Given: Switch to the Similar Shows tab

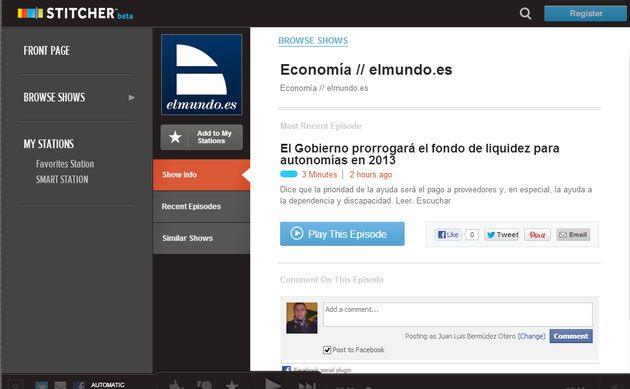Looking at the screenshot, I should [201, 238].
